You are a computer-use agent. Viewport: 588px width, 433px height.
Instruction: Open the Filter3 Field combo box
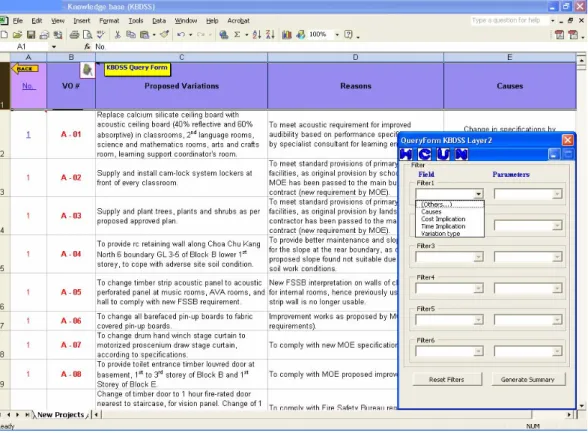coord(449,257)
